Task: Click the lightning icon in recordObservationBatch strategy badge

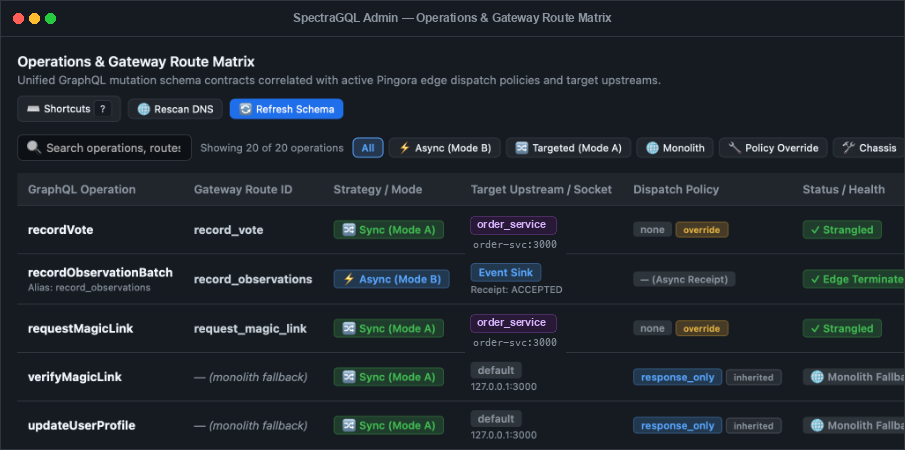Action: pyautogui.click(x=349, y=279)
